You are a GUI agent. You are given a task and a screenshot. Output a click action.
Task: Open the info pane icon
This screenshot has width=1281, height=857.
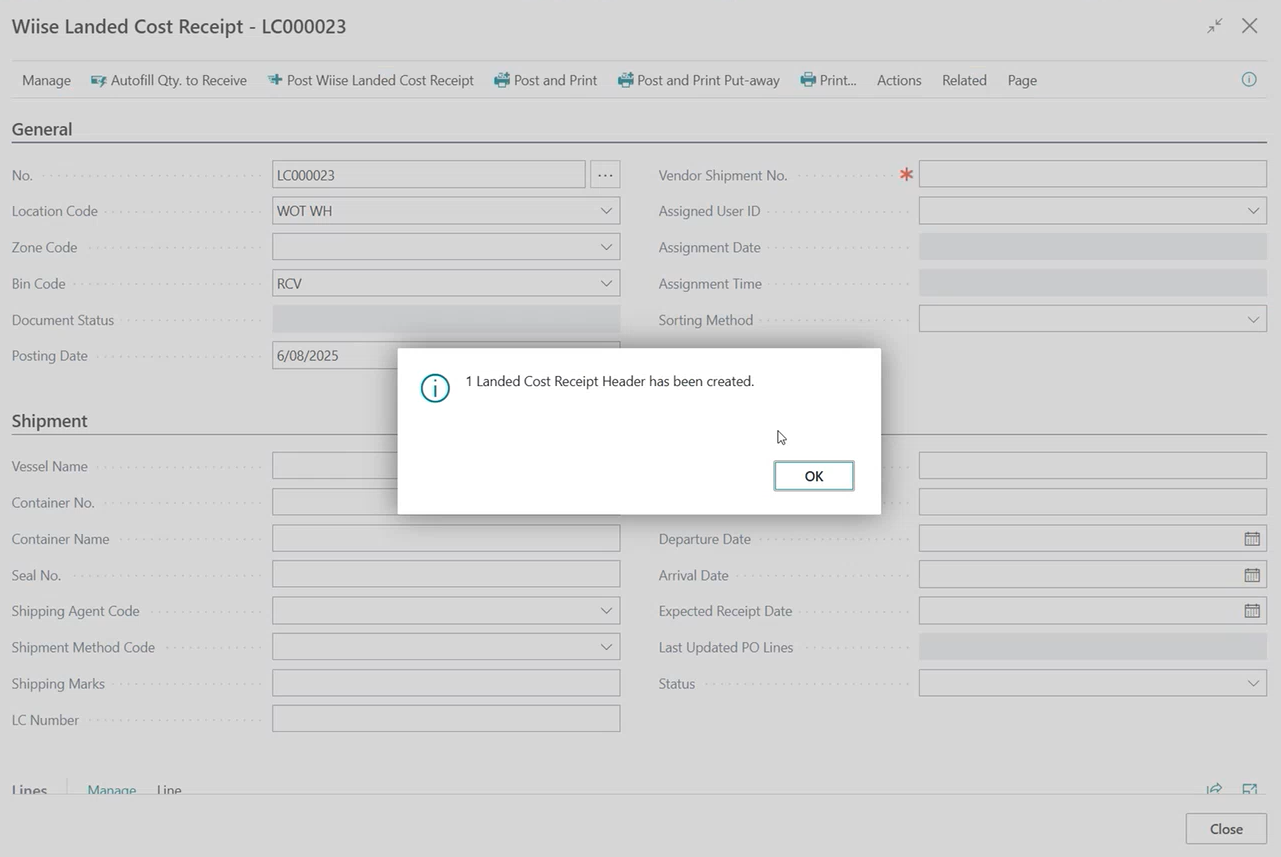(1249, 79)
